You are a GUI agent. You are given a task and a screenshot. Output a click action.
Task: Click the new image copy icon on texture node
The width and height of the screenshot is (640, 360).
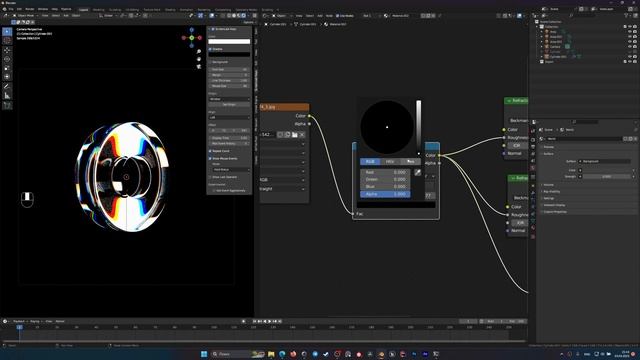coord(287,134)
